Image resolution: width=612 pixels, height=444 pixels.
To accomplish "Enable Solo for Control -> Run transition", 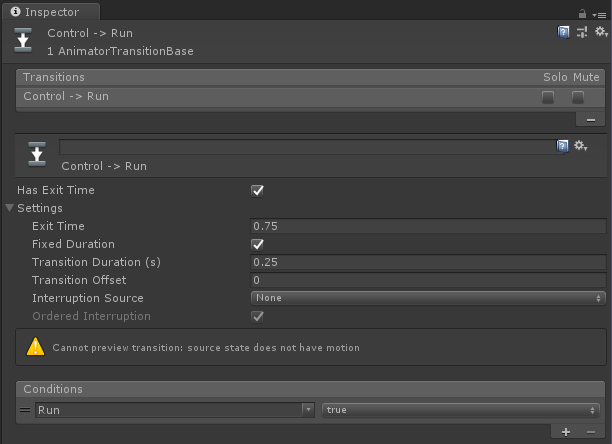I will (x=548, y=97).
